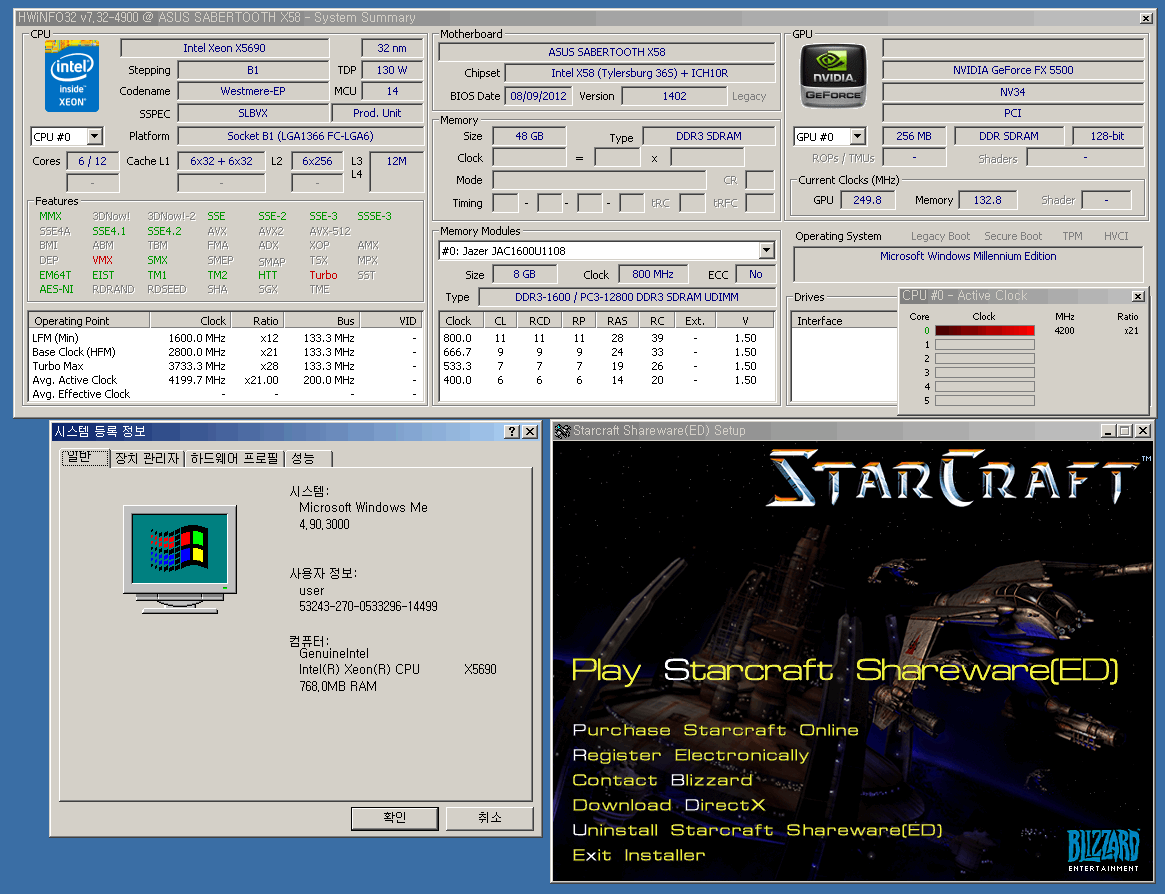
Task: Click the Microsoft Windows Millennium Edition text
Action: (967, 256)
